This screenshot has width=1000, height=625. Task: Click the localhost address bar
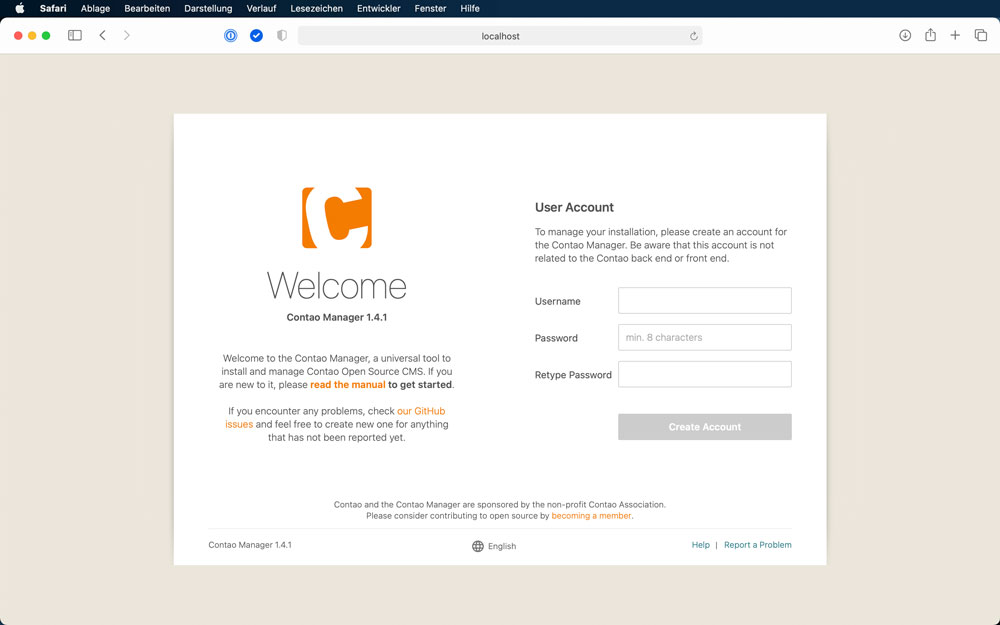tap(500, 36)
